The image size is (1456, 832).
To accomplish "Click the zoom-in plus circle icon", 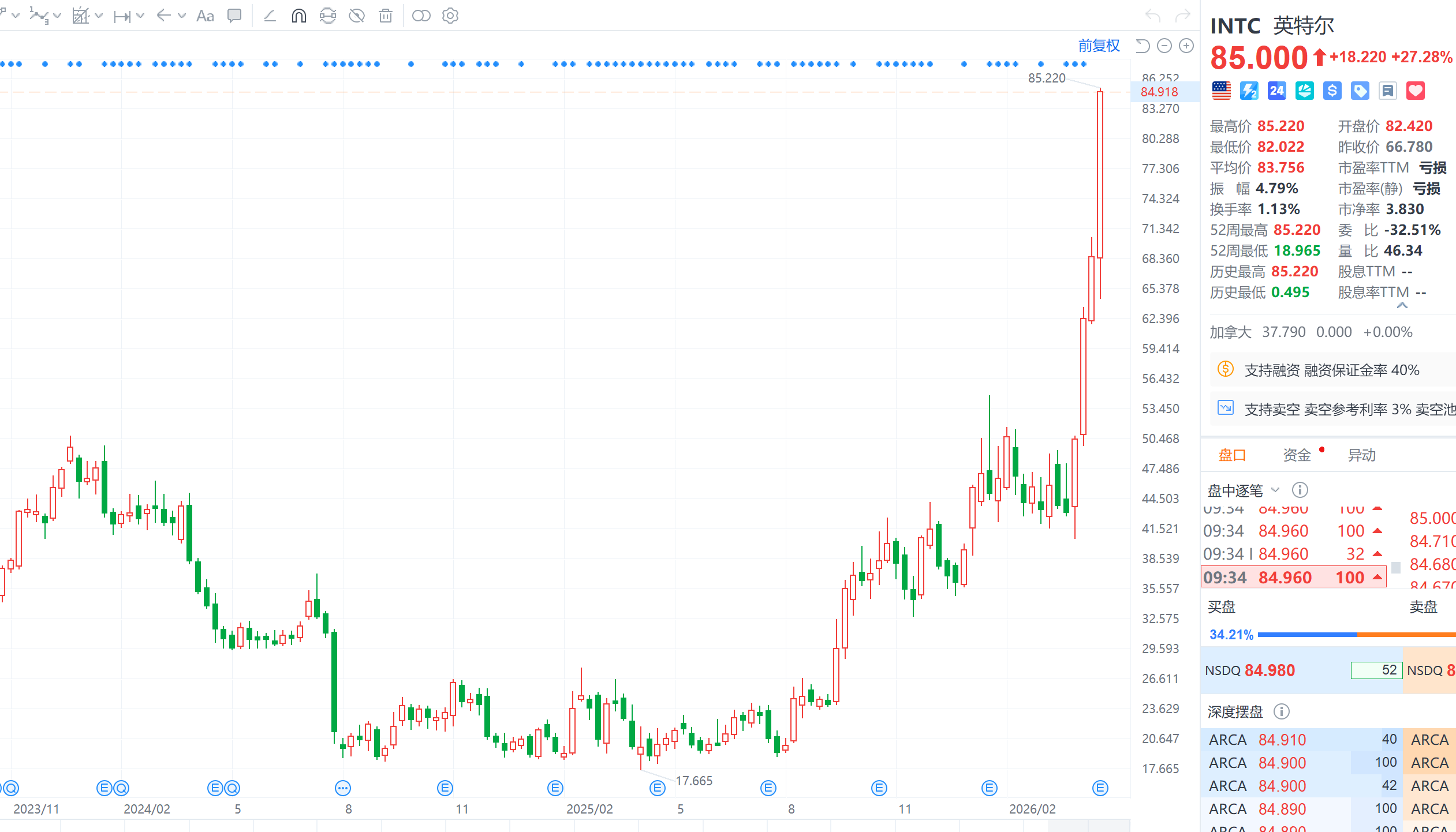I will click(x=1186, y=46).
